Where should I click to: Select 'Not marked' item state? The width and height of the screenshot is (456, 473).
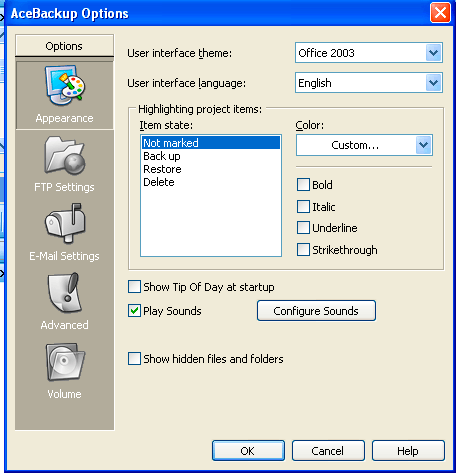(211, 143)
